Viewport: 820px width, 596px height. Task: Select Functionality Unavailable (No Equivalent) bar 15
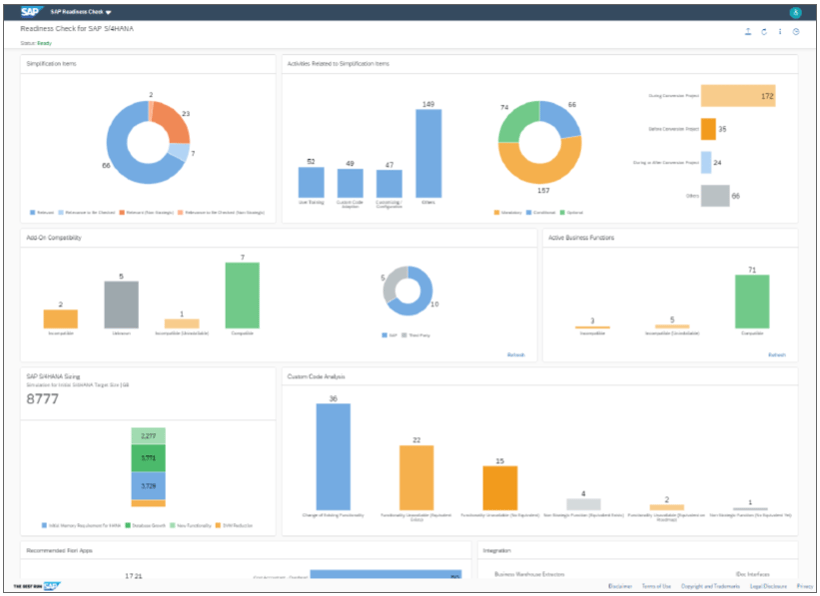(x=500, y=488)
